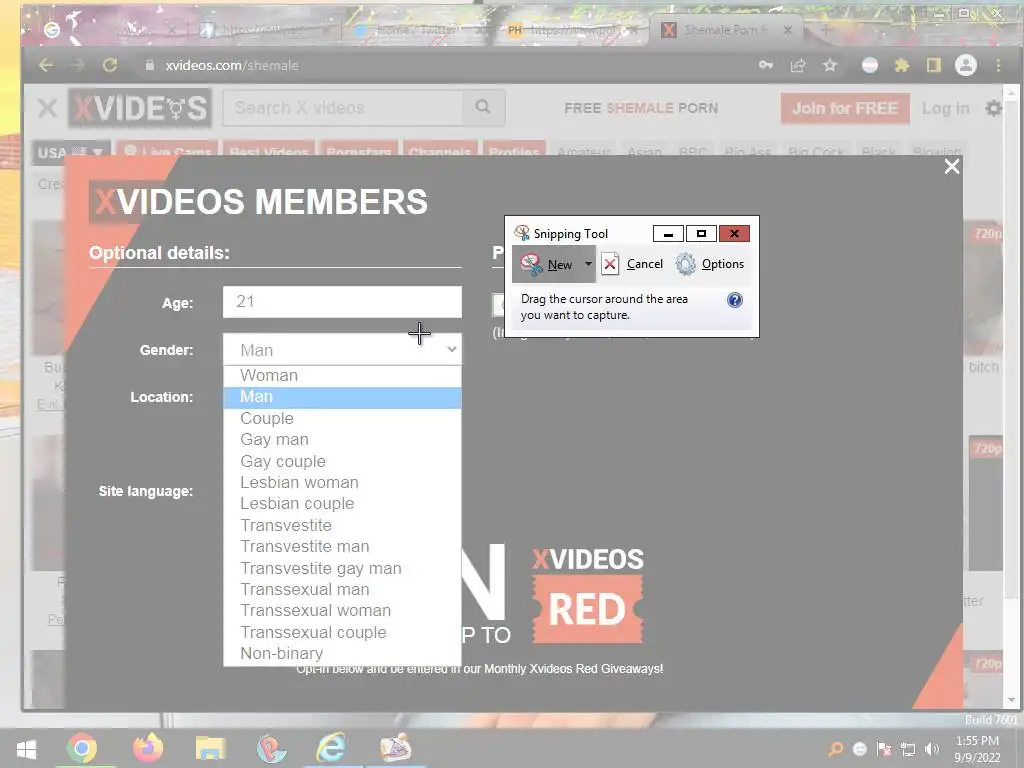Image resolution: width=1024 pixels, height=768 pixels.
Task: Open the Chrome profile avatar icon
Action: point(966,65)
